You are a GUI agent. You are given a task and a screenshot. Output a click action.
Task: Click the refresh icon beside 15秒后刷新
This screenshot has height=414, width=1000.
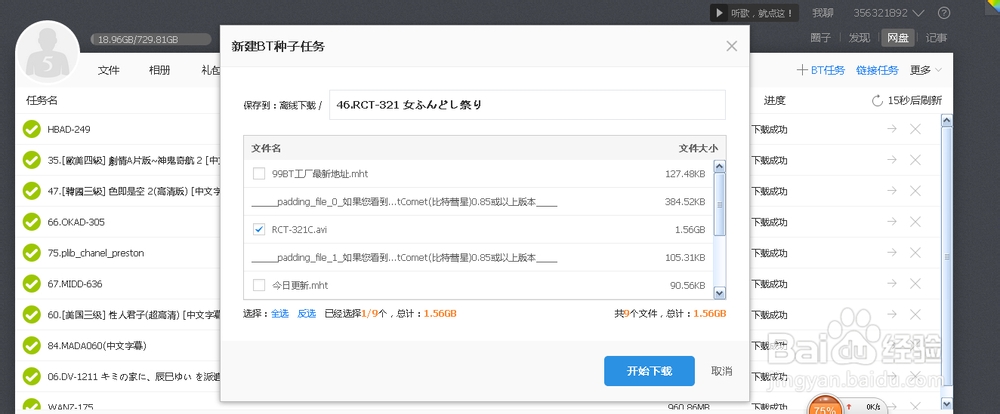pos(878,100)
